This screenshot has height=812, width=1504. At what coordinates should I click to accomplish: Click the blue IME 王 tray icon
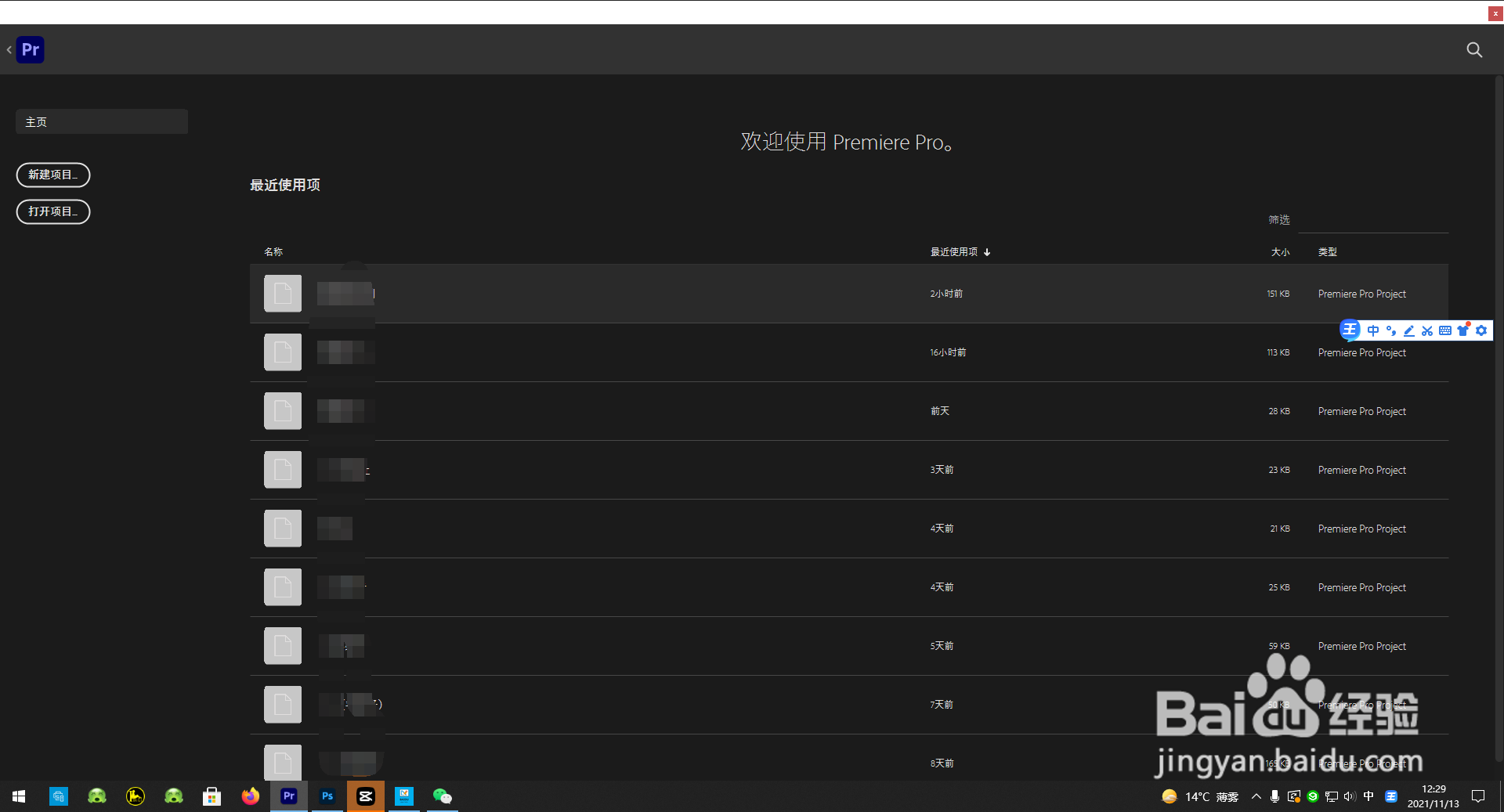pos(1391,796)
